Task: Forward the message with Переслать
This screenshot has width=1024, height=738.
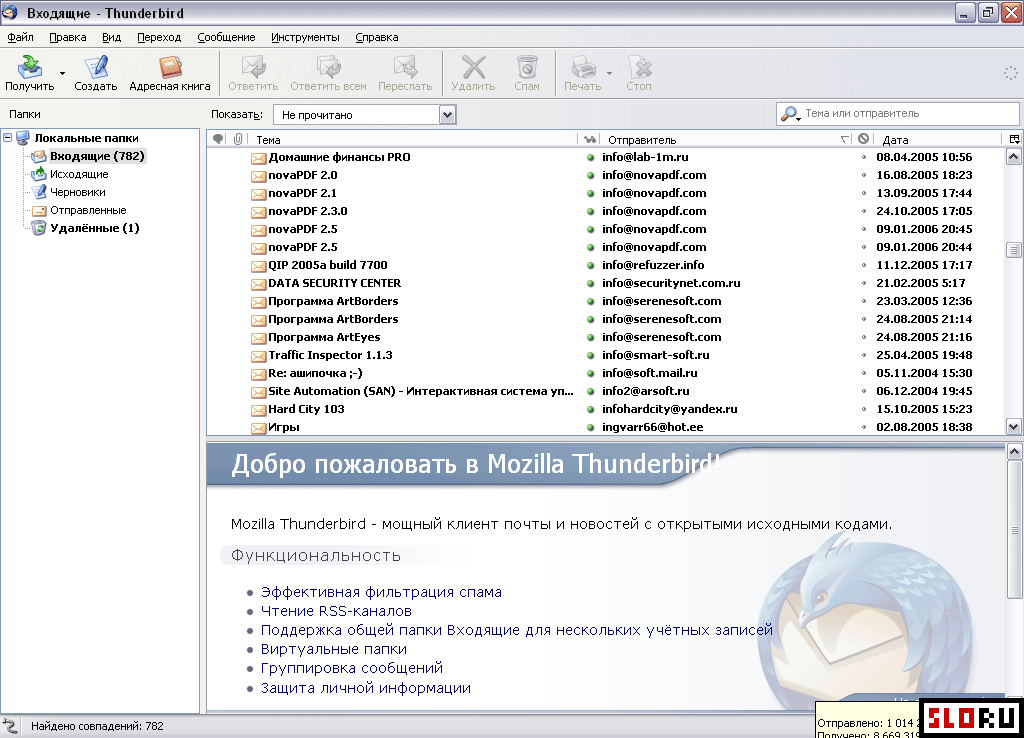Action: pos(405,73)
